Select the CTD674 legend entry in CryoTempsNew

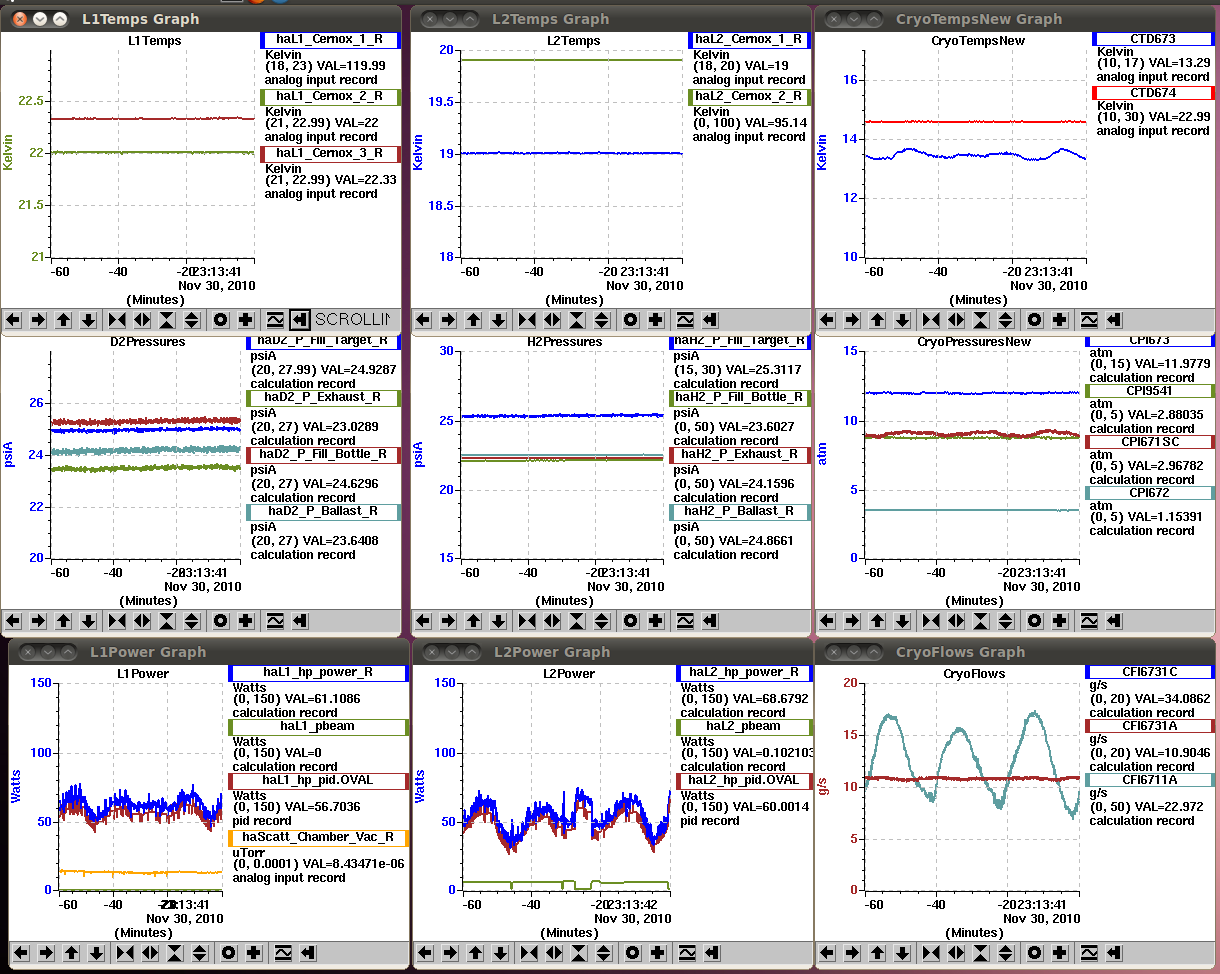(1153, 92)
